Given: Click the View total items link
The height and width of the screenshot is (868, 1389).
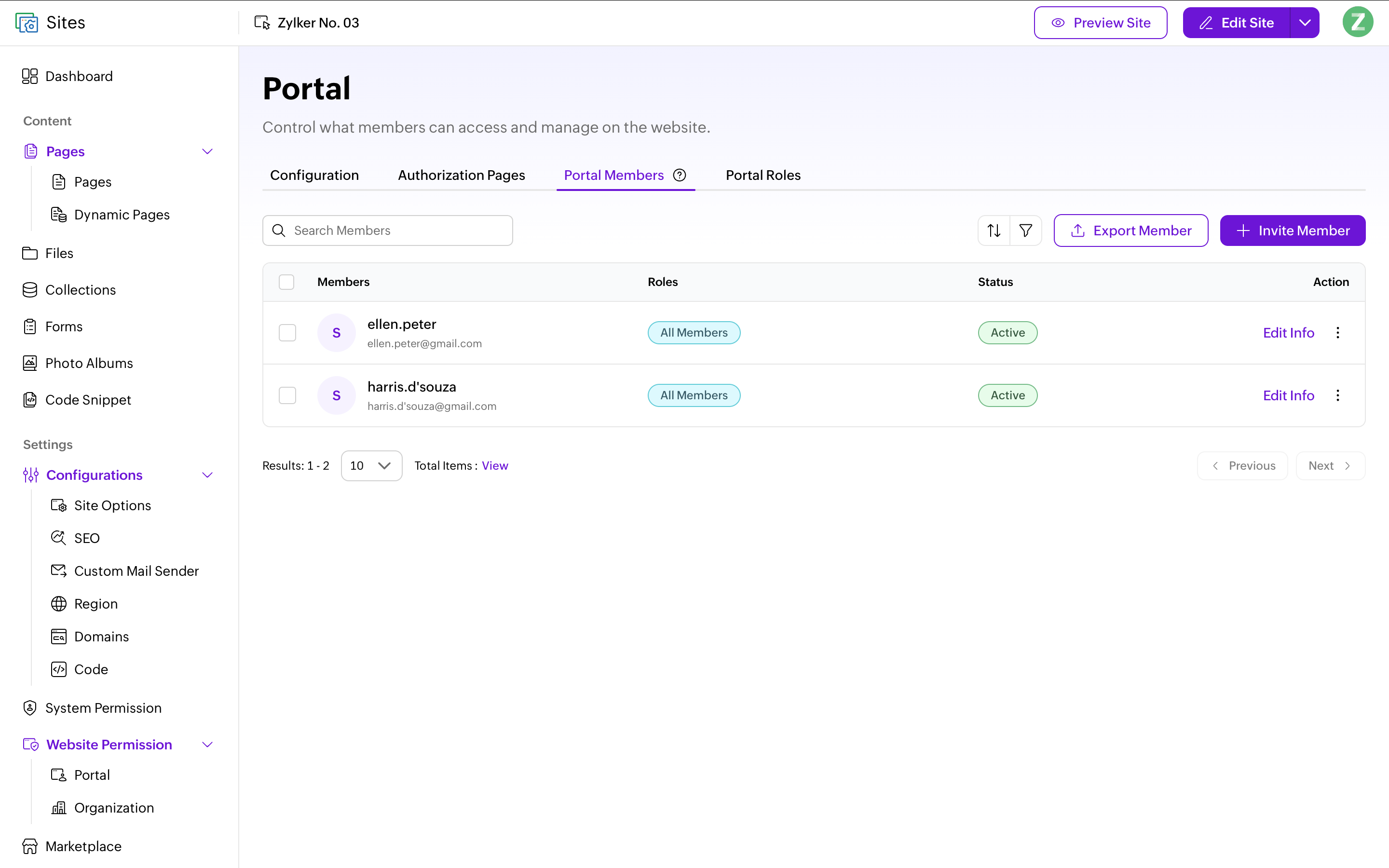Looking at the screenshot, I should pyautogui.click(x=495, y=465).
